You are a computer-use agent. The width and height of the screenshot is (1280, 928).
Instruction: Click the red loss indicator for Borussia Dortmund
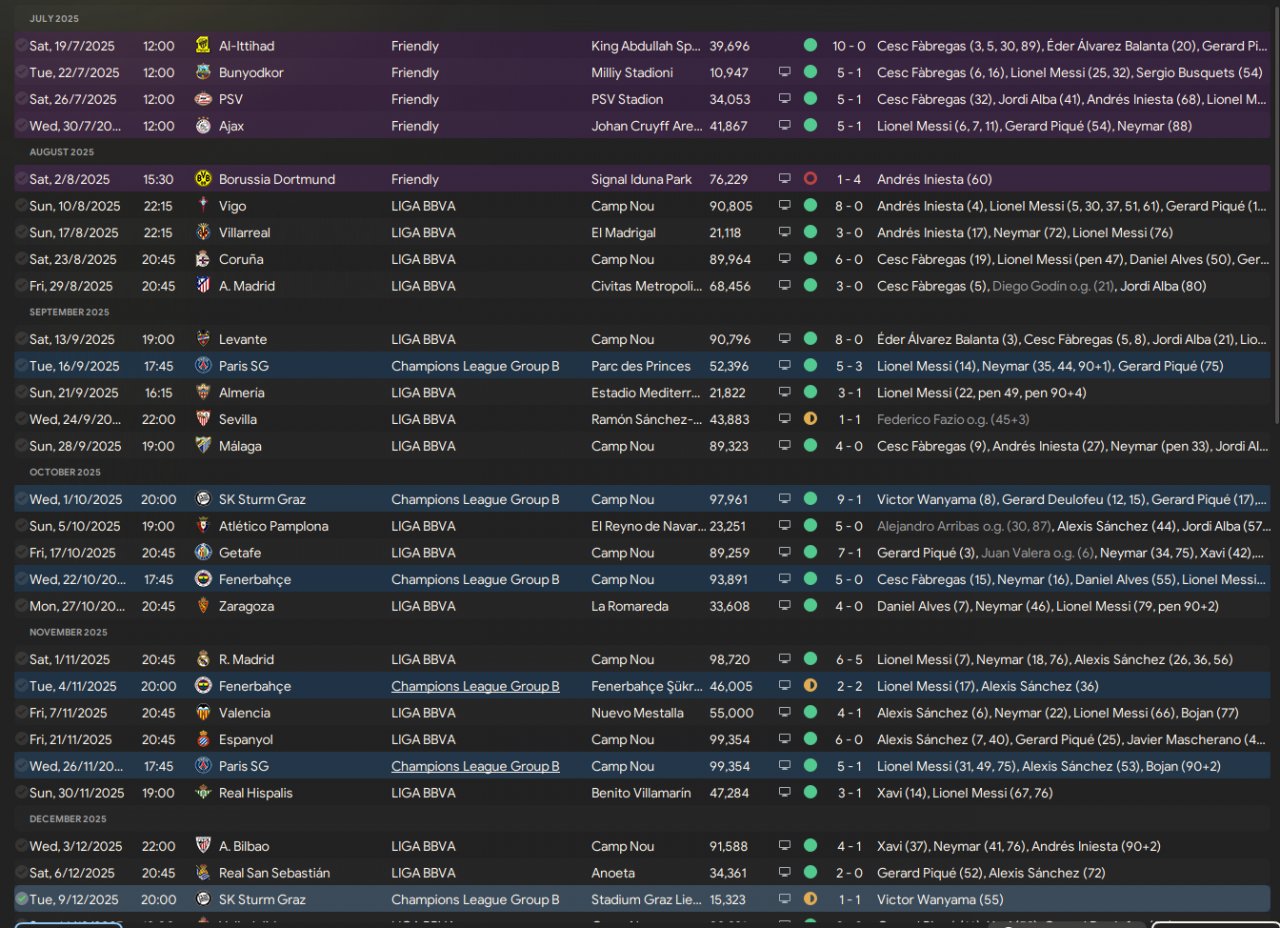[x=810, y=179]
